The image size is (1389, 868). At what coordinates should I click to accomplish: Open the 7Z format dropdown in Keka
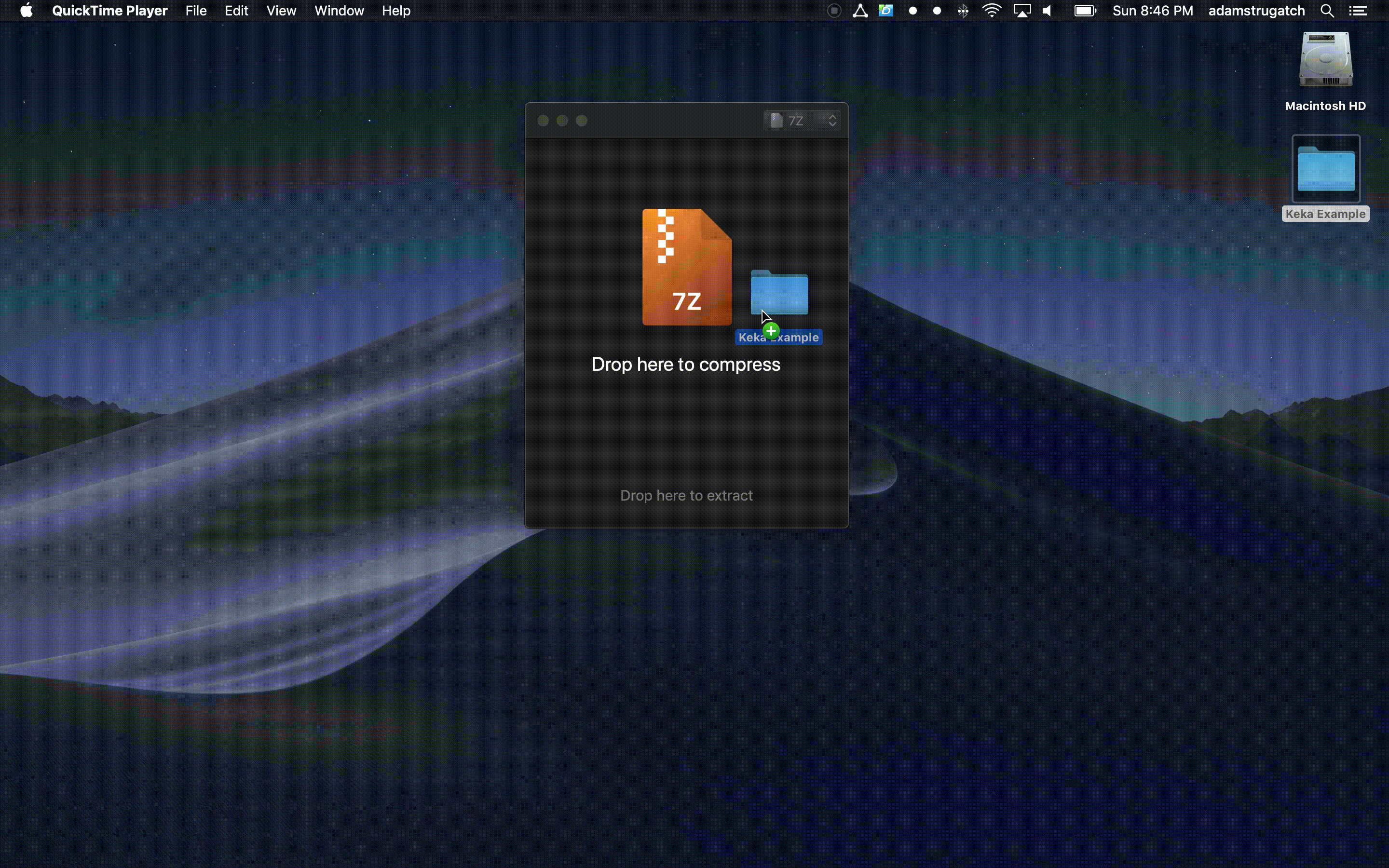point(803,121)
